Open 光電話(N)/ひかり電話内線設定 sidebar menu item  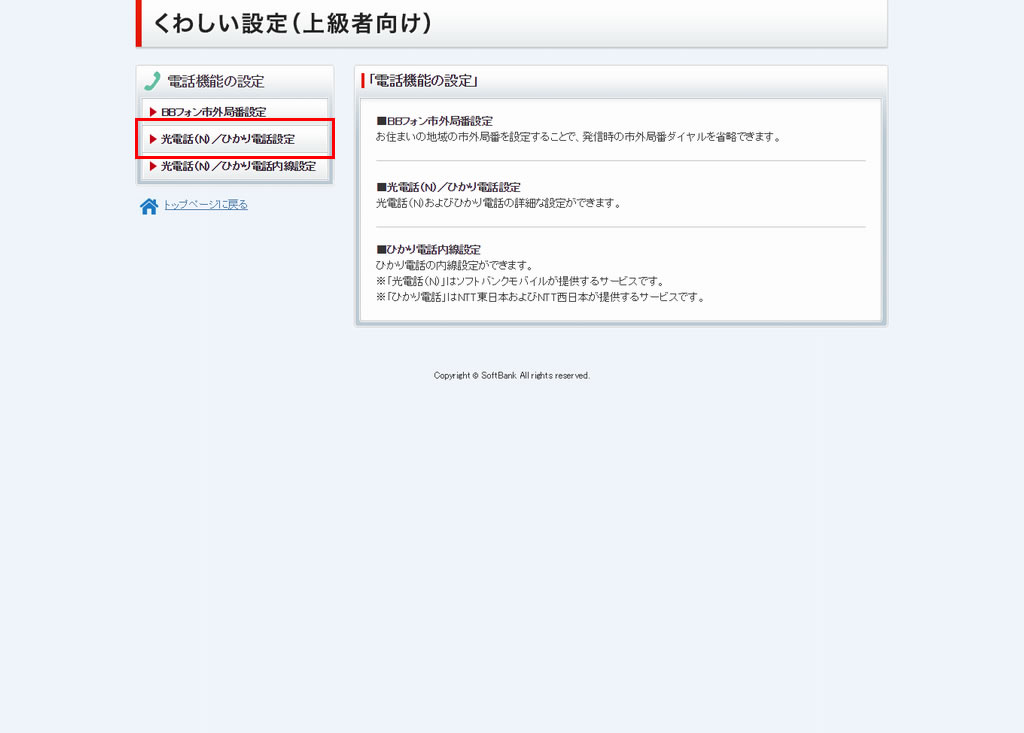point(238,166)
